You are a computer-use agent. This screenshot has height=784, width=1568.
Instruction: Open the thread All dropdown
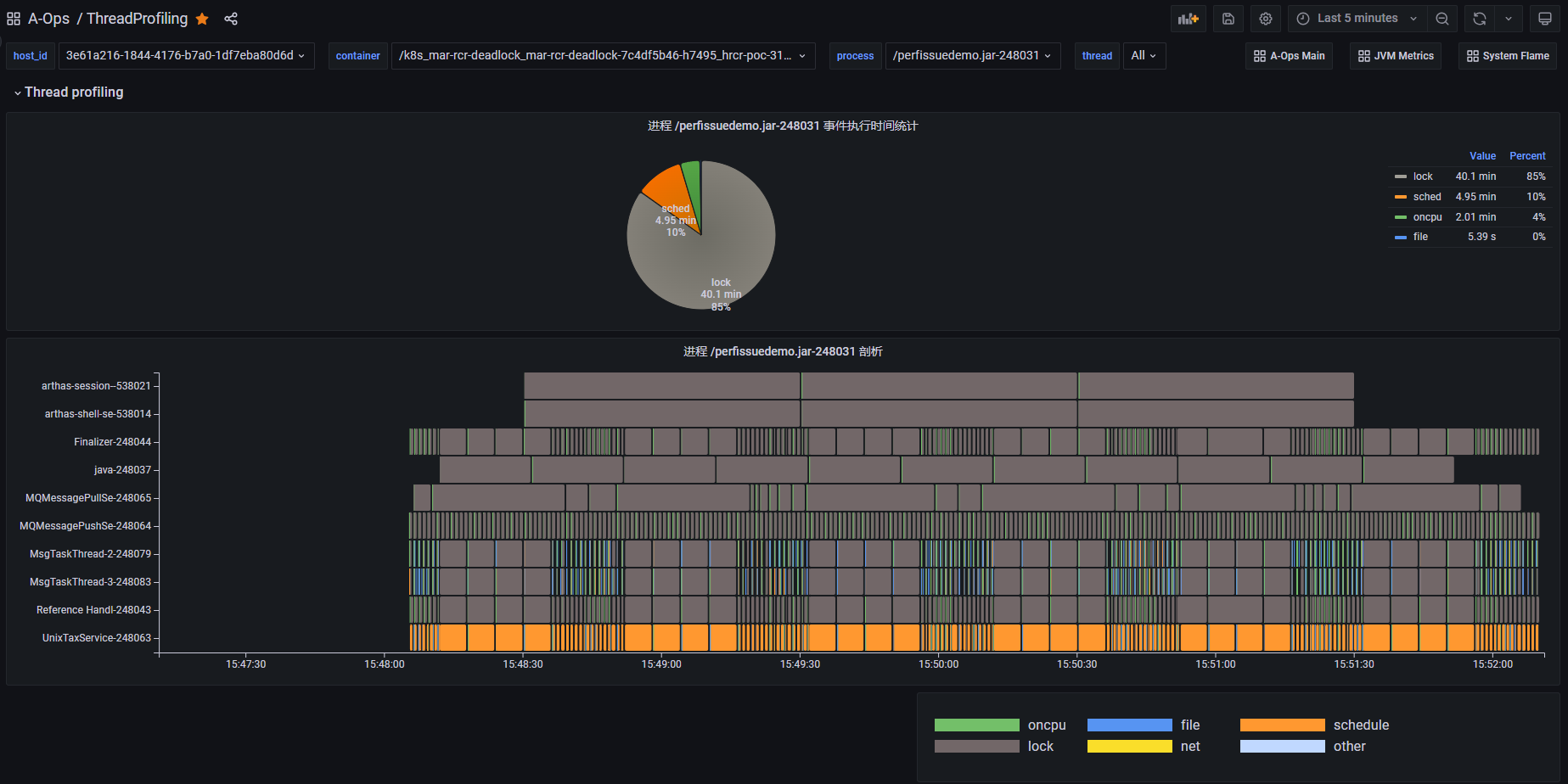[1144, 56]
